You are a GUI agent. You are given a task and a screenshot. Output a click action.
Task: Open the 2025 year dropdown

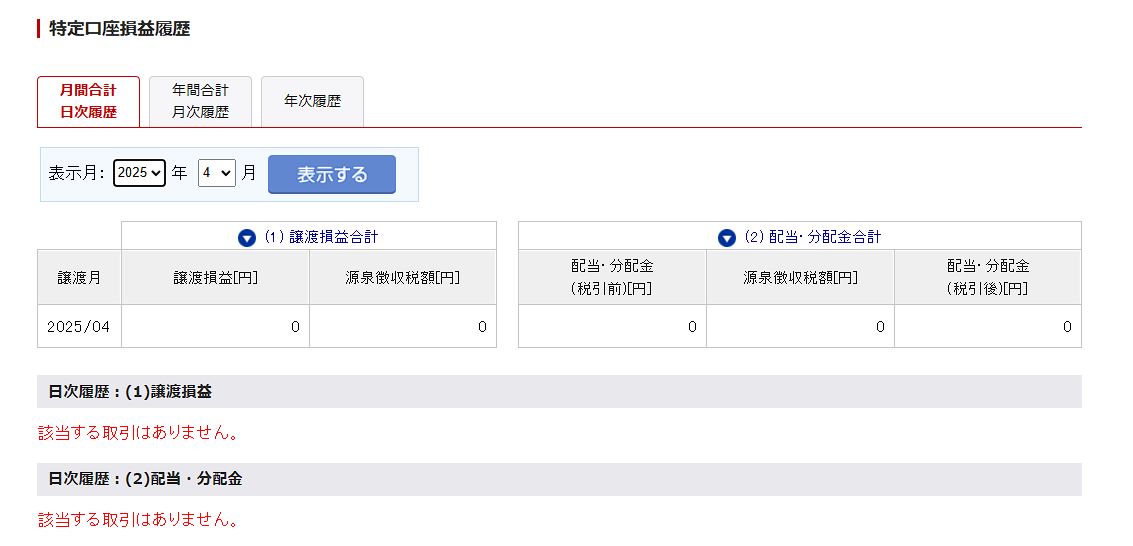click(x=139, y=173)
